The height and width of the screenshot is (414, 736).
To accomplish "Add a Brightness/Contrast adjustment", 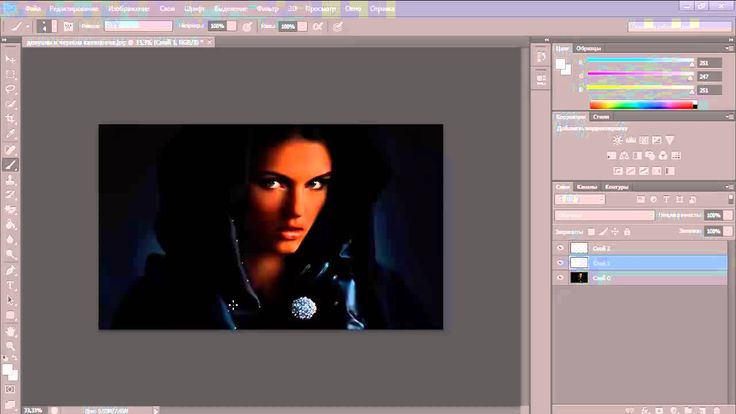I will pyautogui.click(x=618, y=140).
